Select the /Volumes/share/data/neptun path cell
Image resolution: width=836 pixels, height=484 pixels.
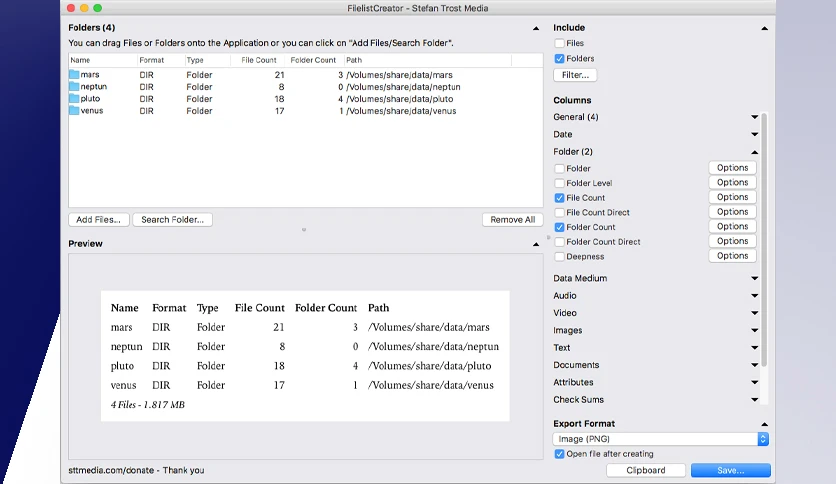click(403, 87)
